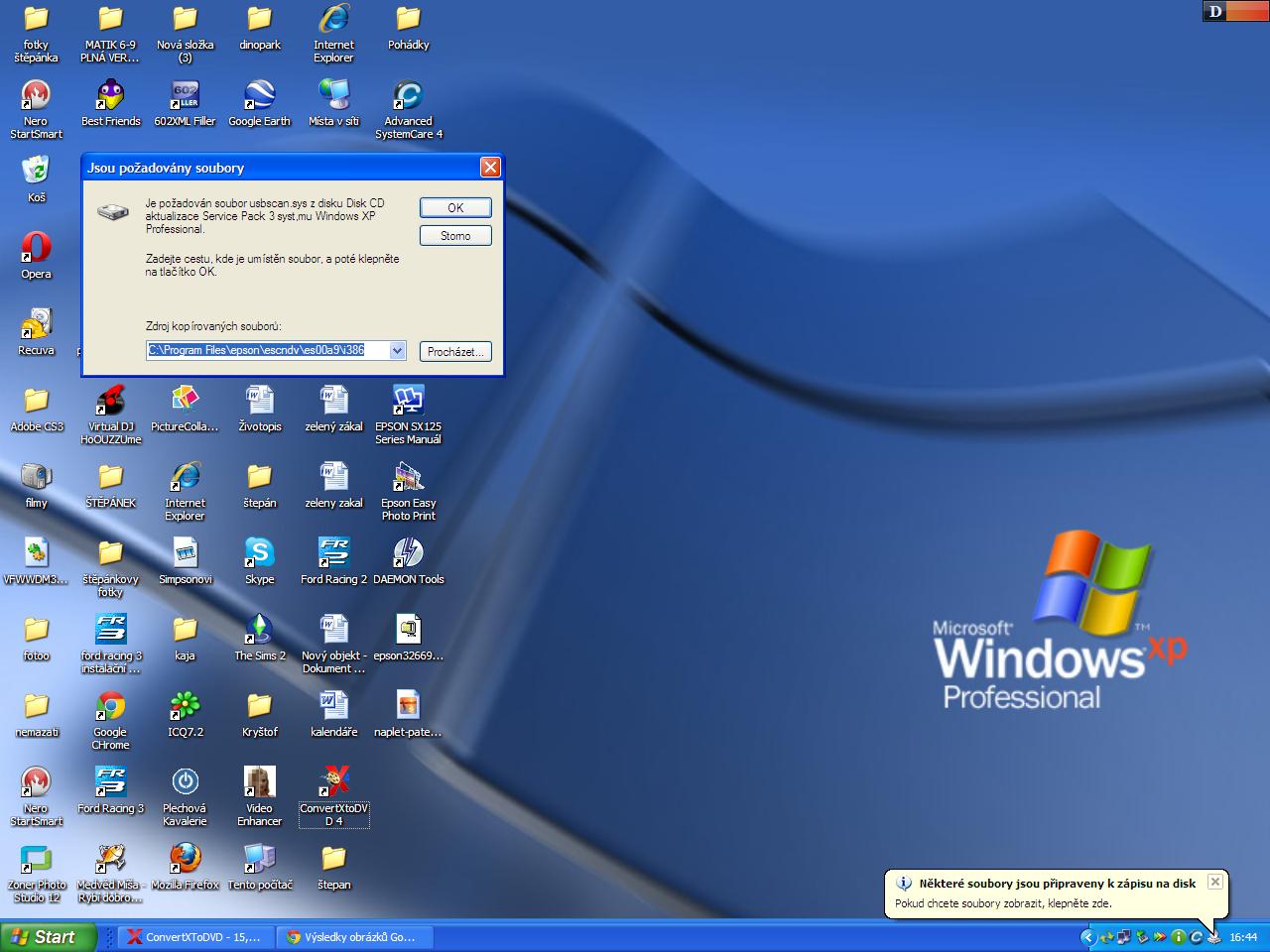Select the štěpánkovy fotky folder
Screen dimensions: 1270x952
coord(111,567)
